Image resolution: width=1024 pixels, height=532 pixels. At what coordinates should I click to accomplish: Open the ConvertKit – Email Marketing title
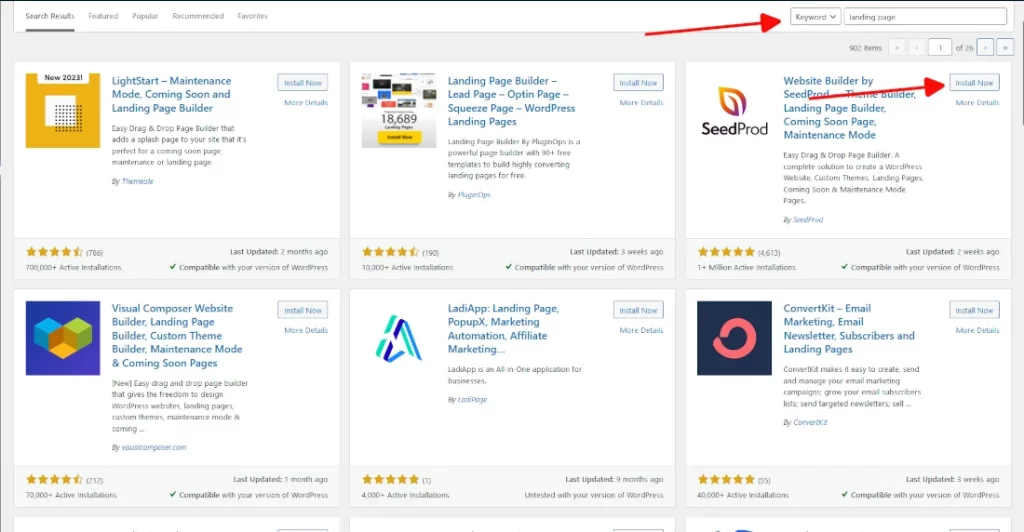849,328
